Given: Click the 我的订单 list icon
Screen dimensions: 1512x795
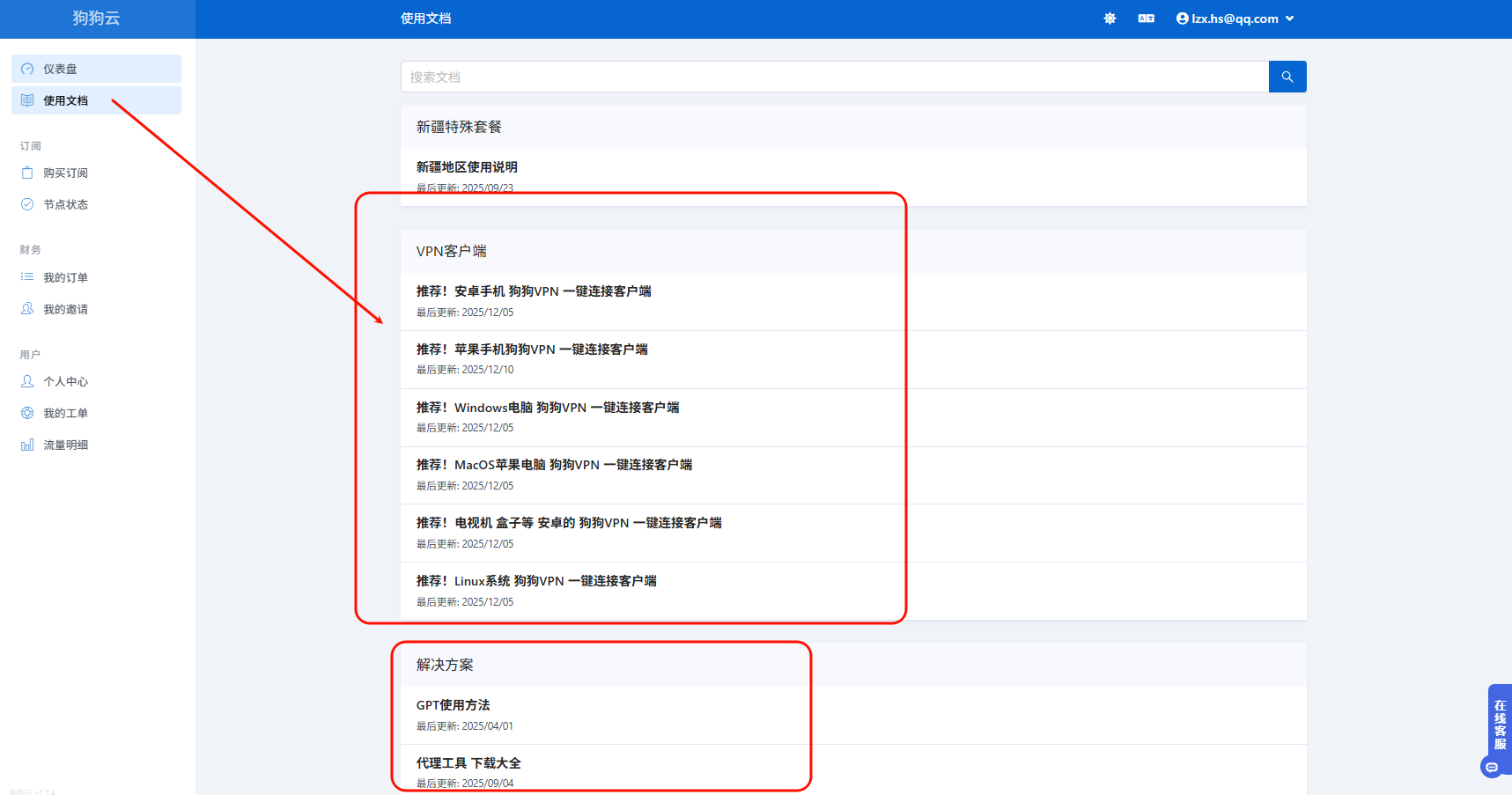Looking at the screenshot, I should [x=27, y=277].
